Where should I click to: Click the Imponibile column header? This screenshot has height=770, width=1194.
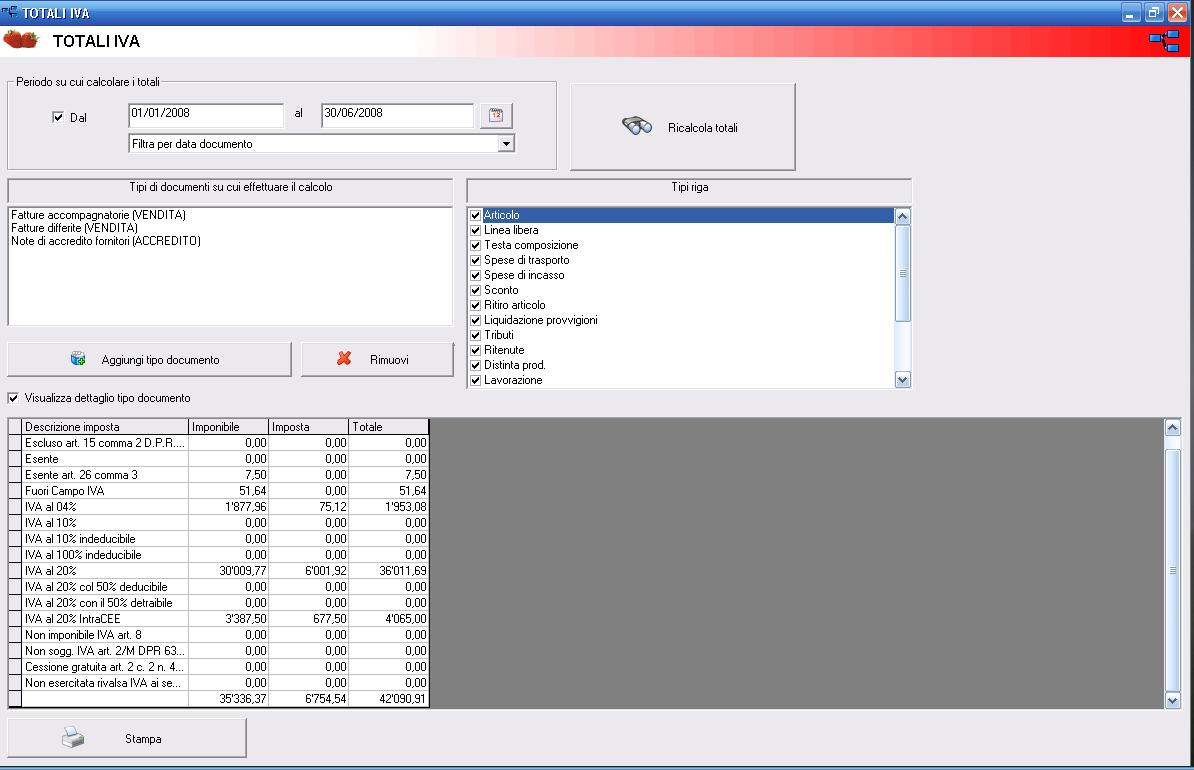coord(228,427)
